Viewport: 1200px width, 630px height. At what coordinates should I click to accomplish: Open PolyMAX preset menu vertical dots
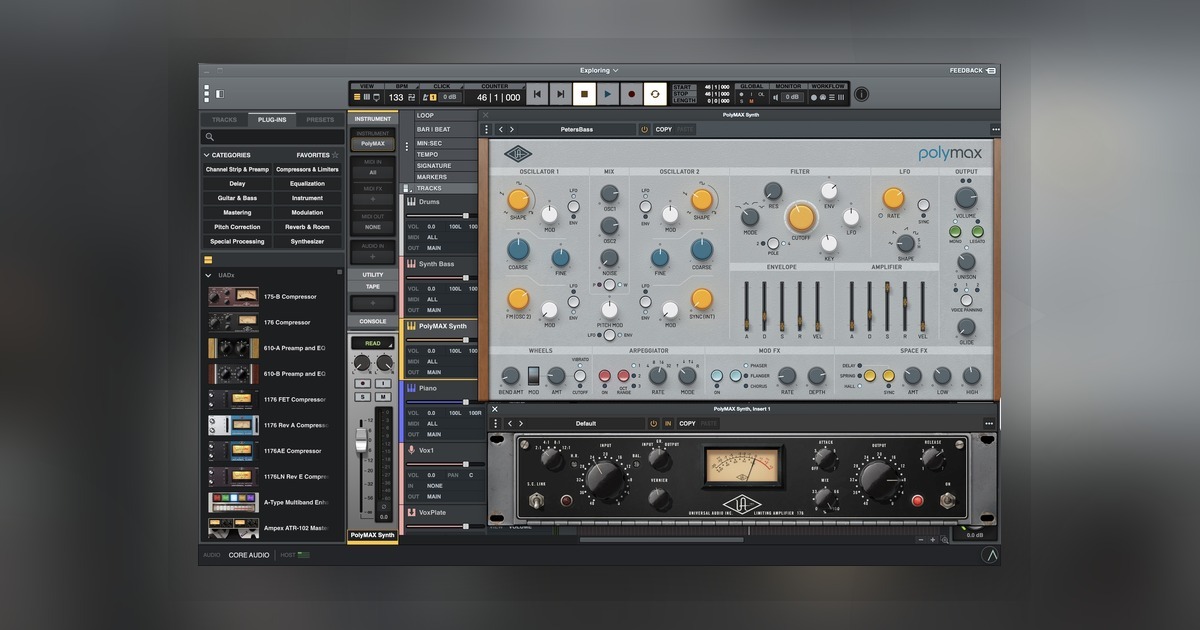[487, 130]
